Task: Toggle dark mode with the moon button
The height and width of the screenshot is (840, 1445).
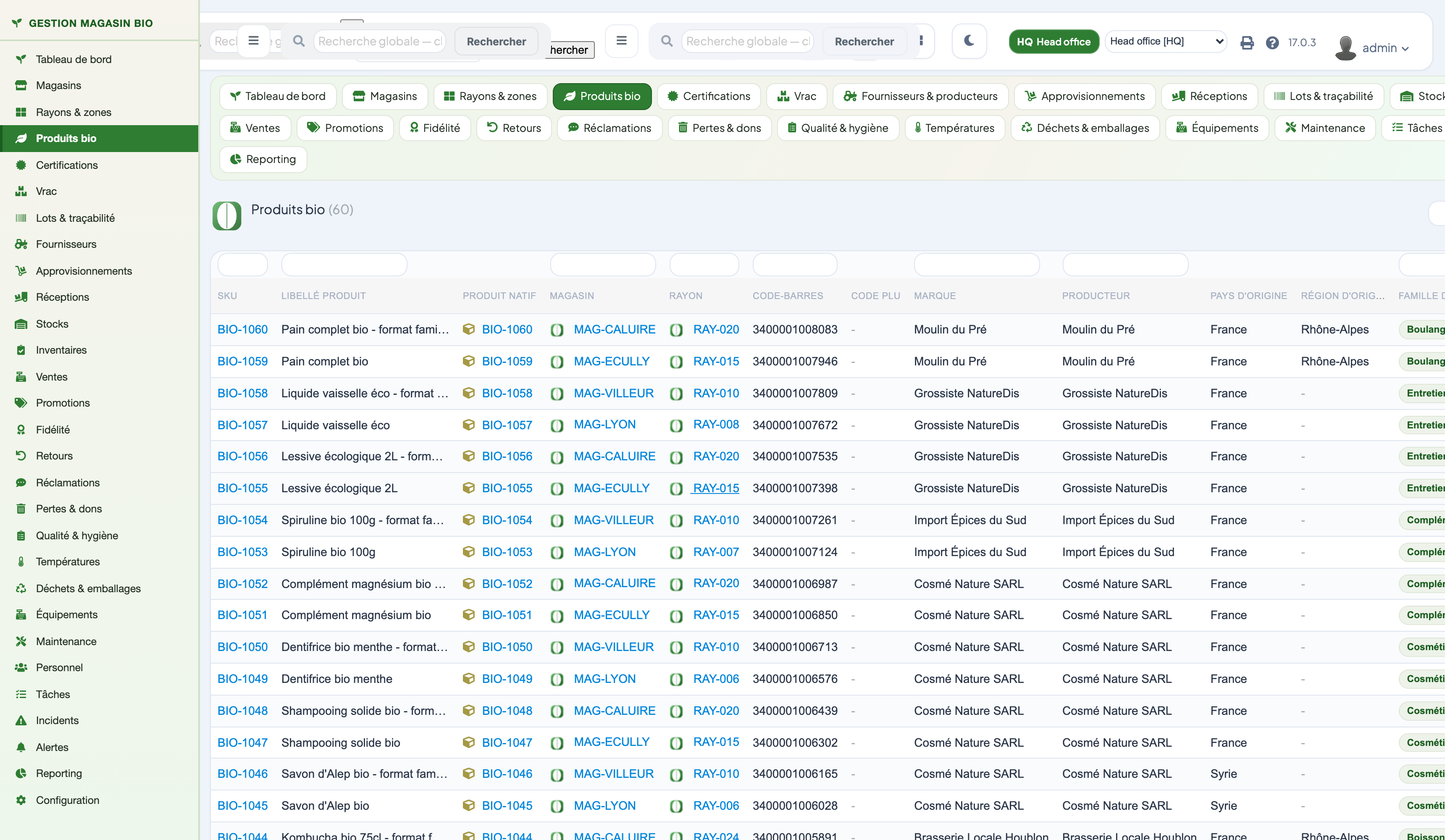Action: (969, 41)
